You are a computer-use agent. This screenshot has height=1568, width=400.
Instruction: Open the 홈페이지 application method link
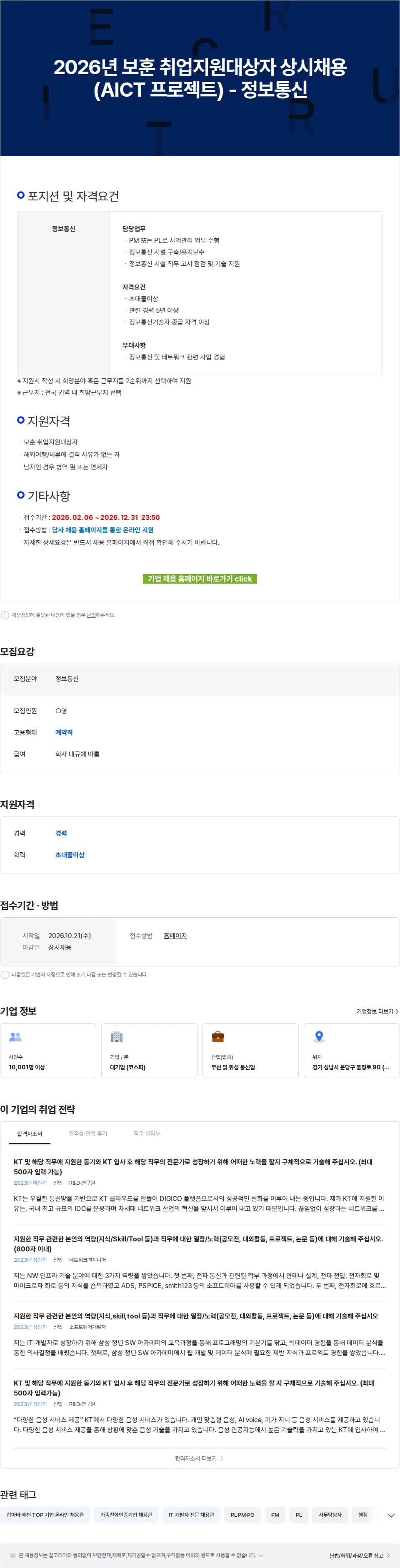(x=175, y=936)
